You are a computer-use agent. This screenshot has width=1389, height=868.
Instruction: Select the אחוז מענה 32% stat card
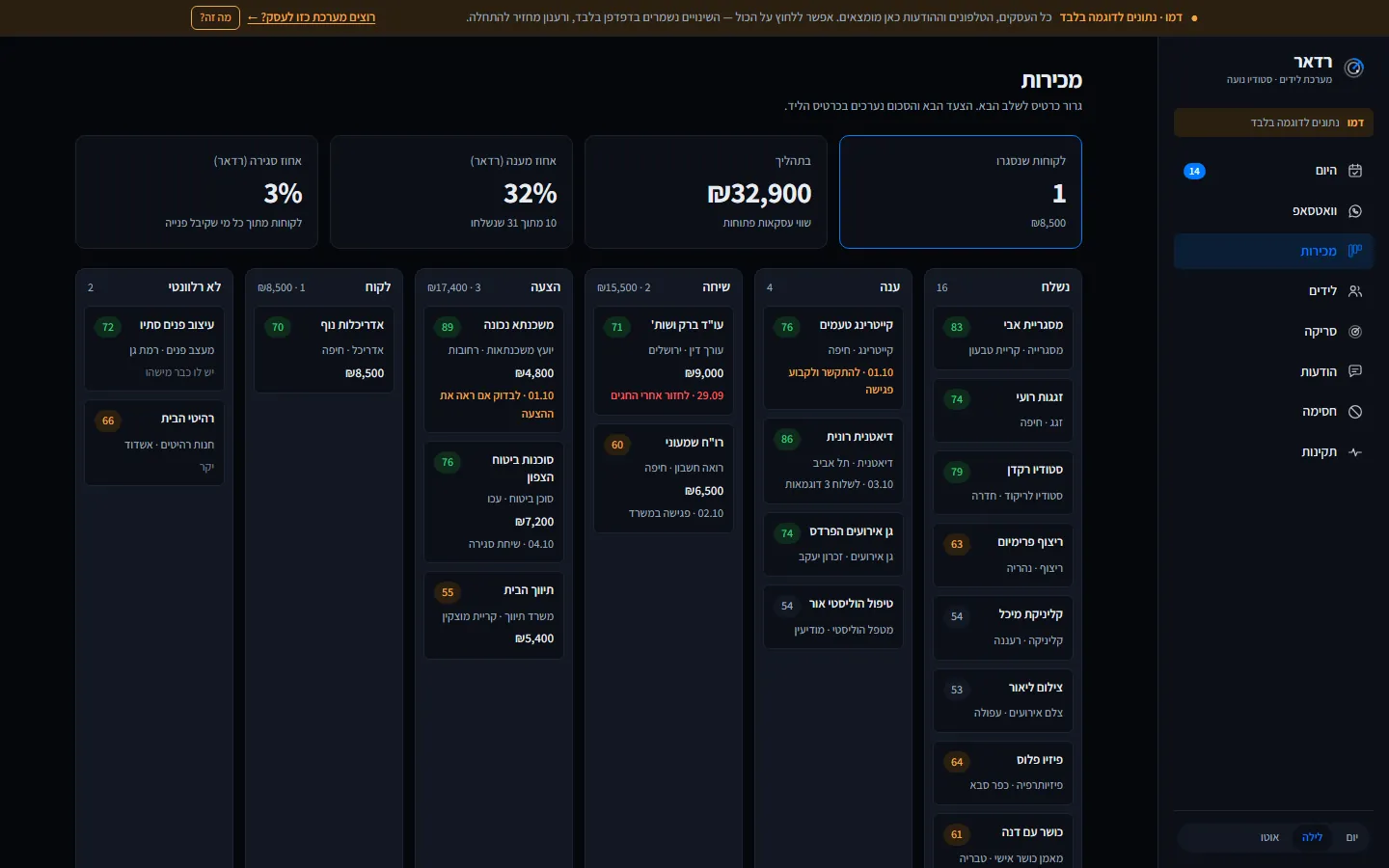pyautogui.click(x=451, y=192)
